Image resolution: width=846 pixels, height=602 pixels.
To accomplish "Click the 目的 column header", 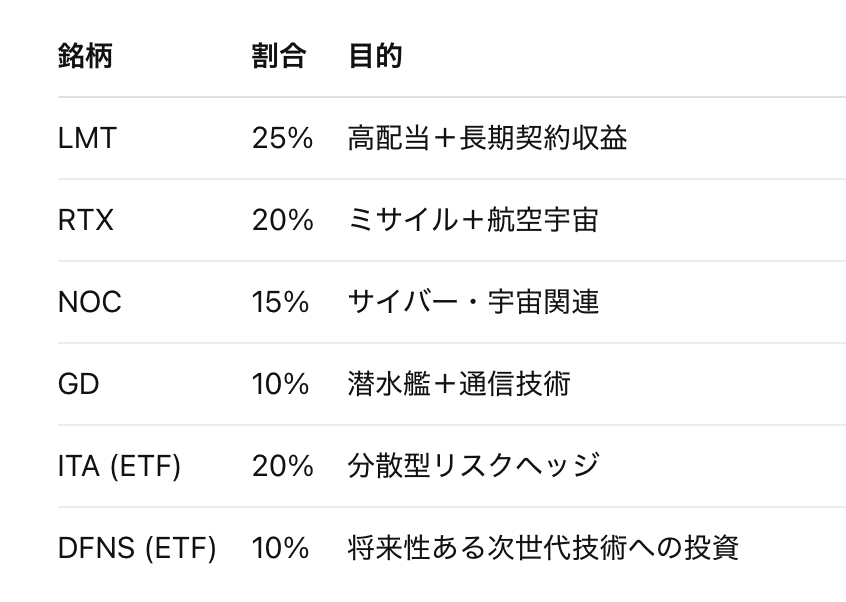I will click(375, 56).
